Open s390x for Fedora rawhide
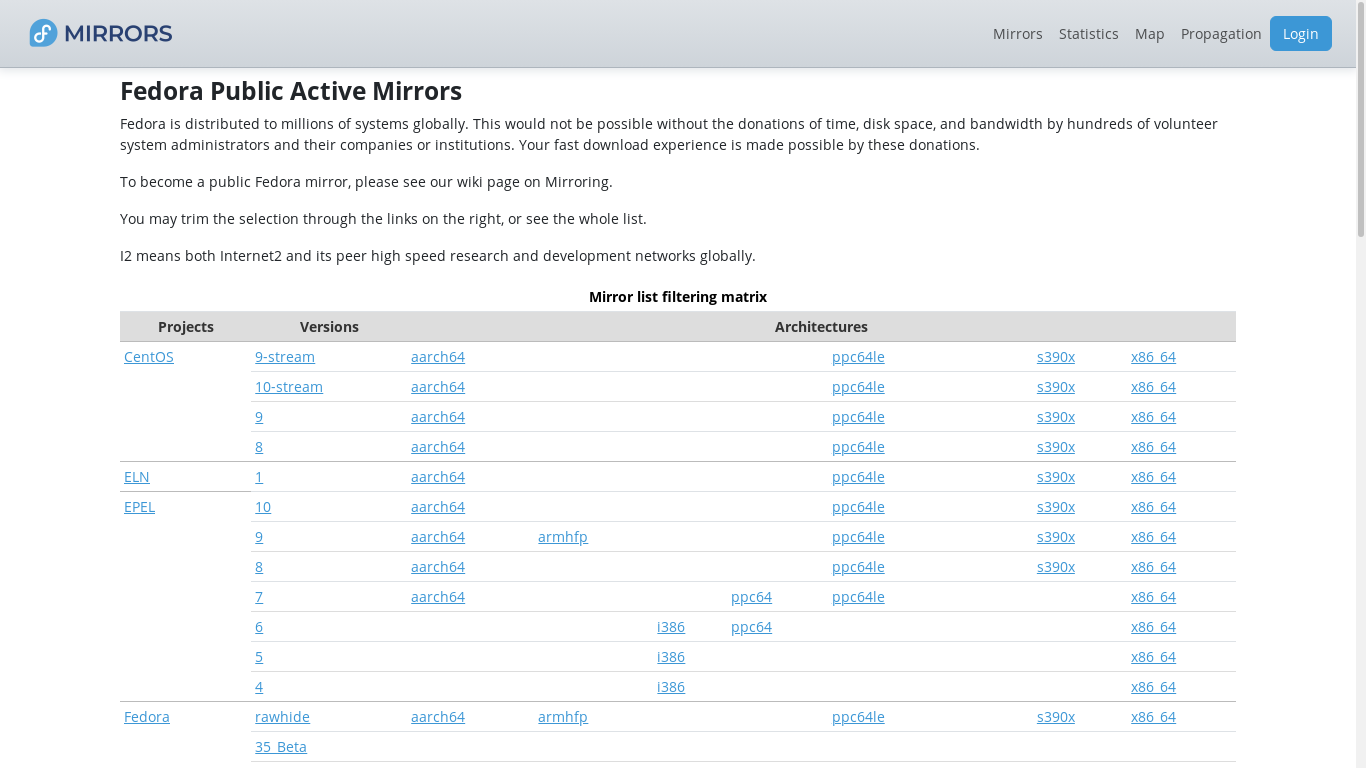 click(x=1056, y=717)
